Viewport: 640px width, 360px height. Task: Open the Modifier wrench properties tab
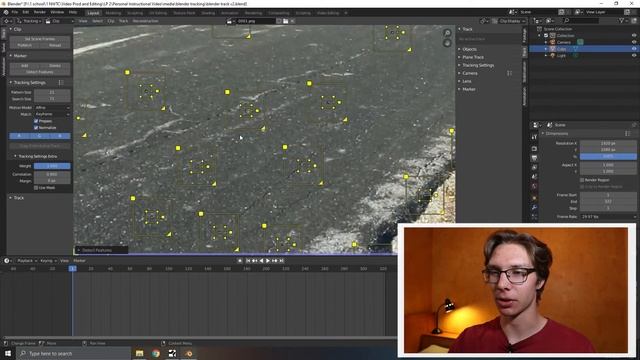534,207
